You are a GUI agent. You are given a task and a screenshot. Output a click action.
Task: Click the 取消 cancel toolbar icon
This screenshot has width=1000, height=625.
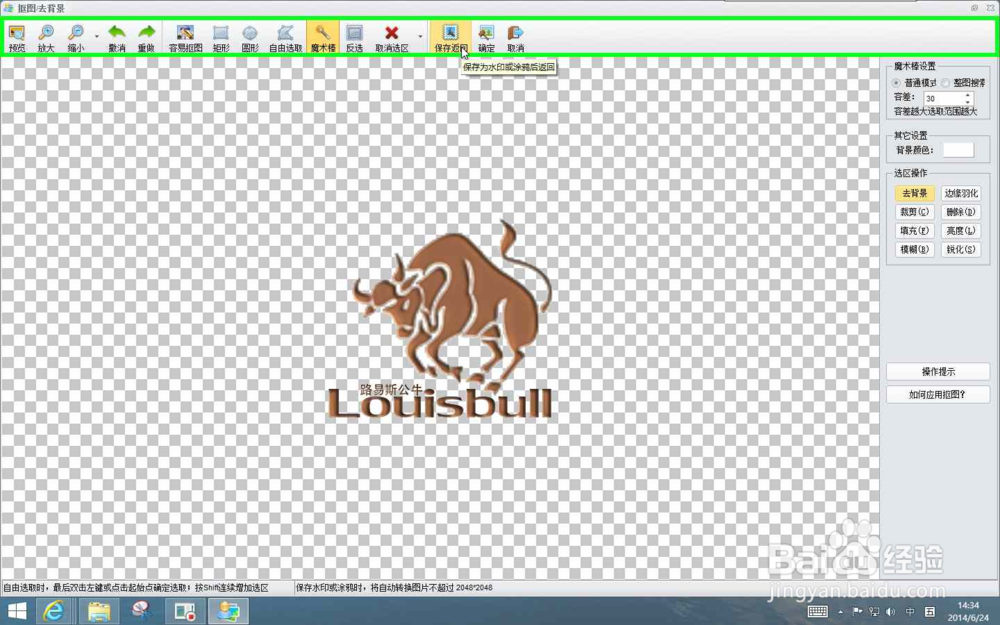coord(515,38)
